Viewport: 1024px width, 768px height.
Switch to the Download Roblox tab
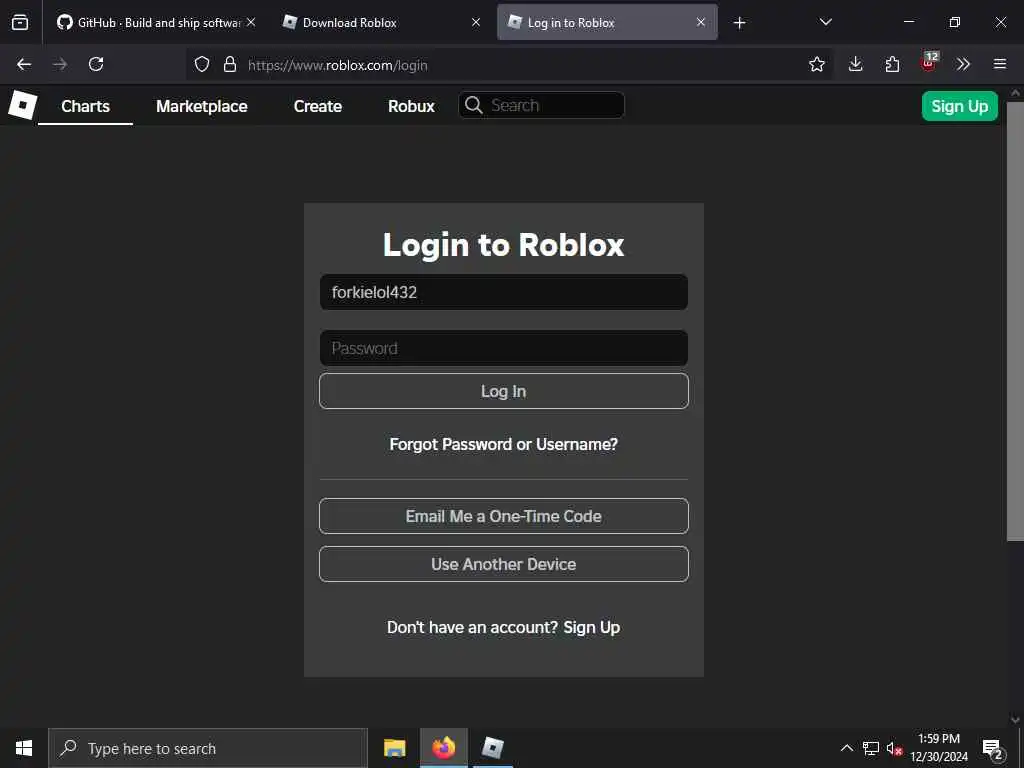(381, 22)
